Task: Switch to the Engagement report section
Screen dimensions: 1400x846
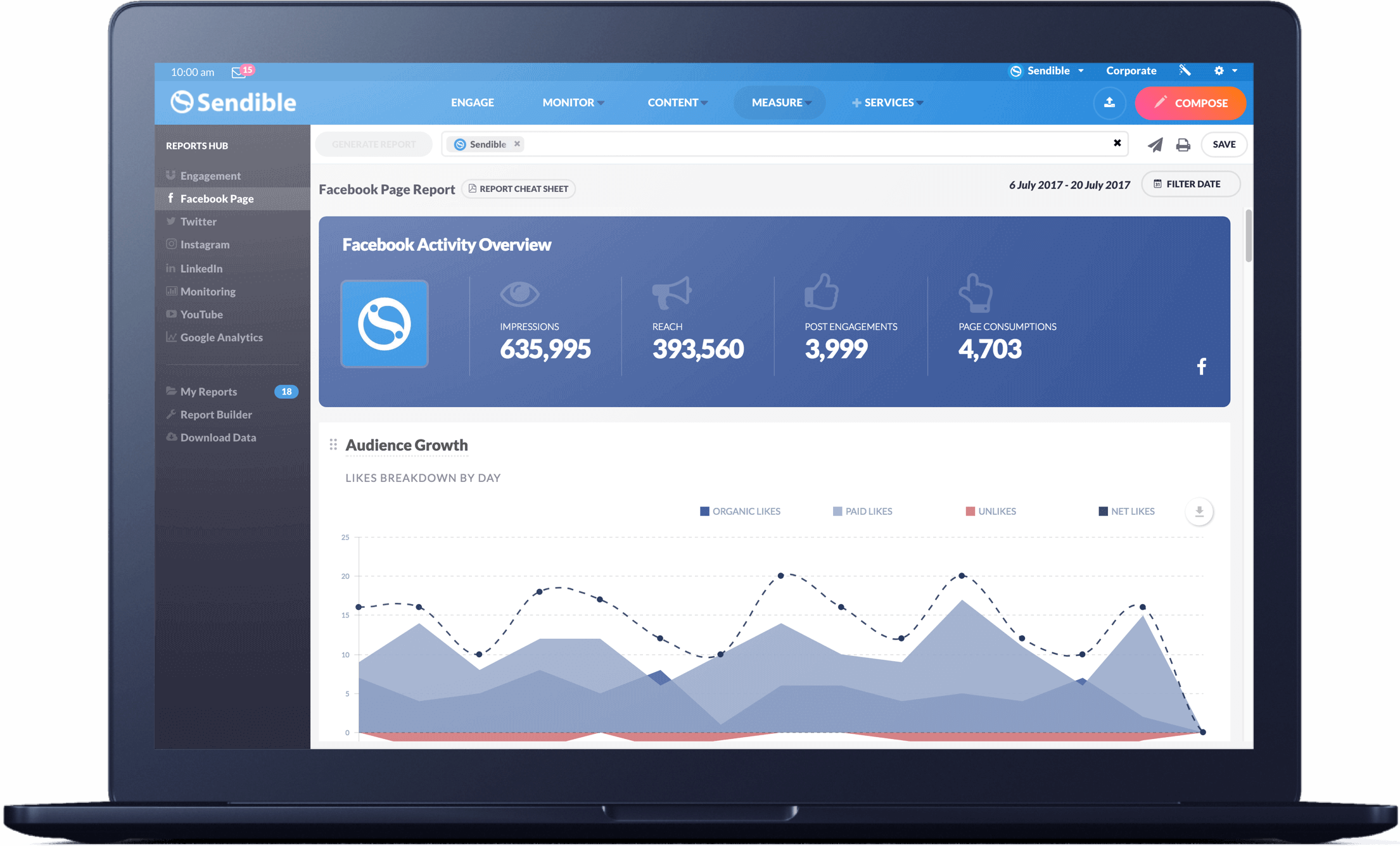Action: click(x=210, y=175)
